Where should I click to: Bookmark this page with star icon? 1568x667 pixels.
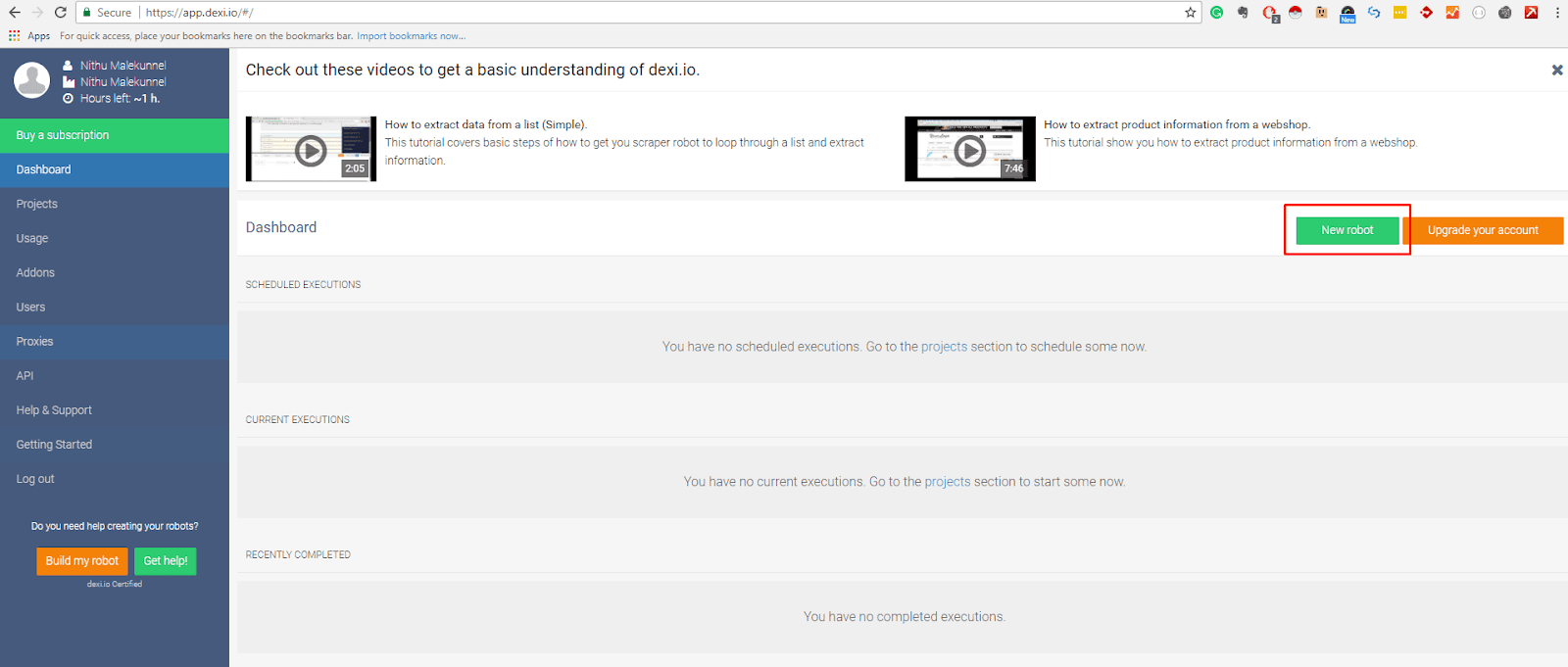[x=1190, y=13]
